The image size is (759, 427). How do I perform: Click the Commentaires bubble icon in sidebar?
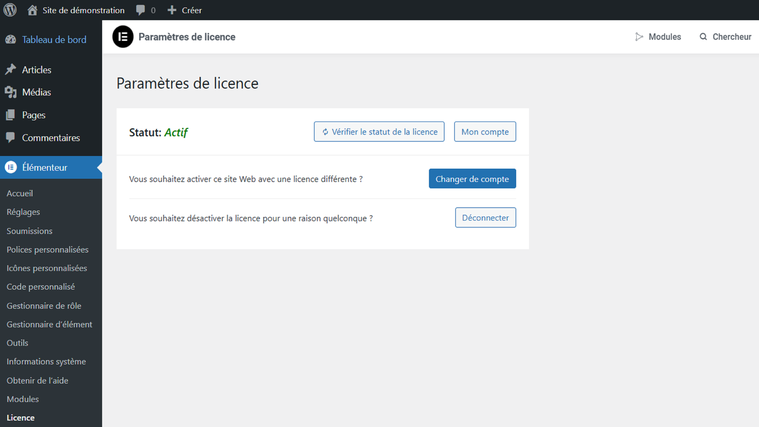click(x=11, y=137)
